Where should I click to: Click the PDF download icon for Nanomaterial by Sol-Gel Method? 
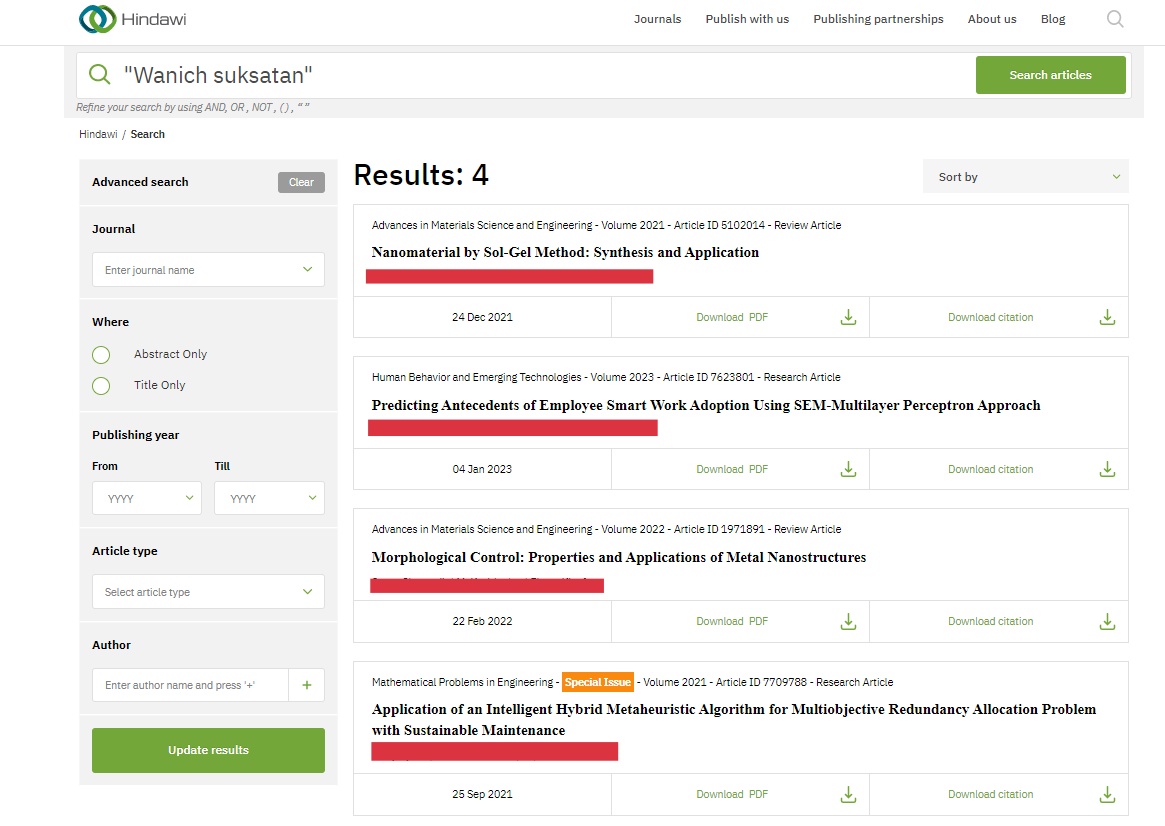tap(848, 317)
